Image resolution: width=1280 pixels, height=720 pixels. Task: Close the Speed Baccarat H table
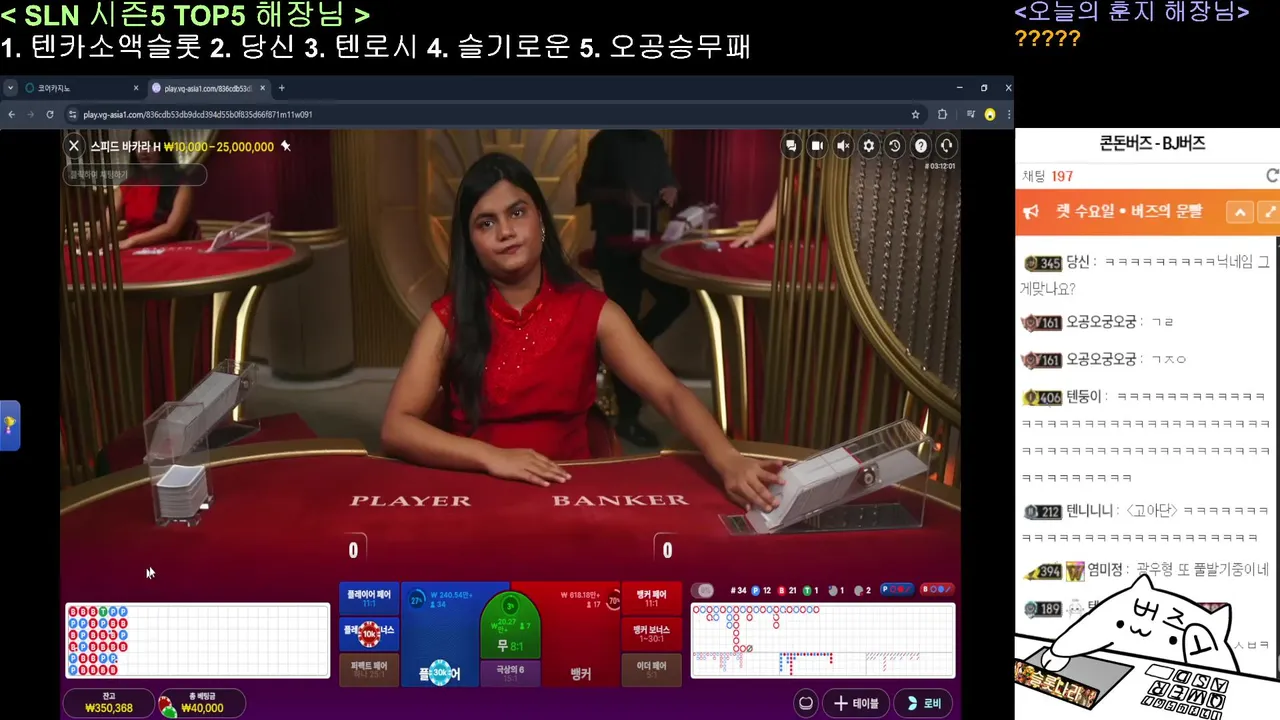(x=74, y=146)
